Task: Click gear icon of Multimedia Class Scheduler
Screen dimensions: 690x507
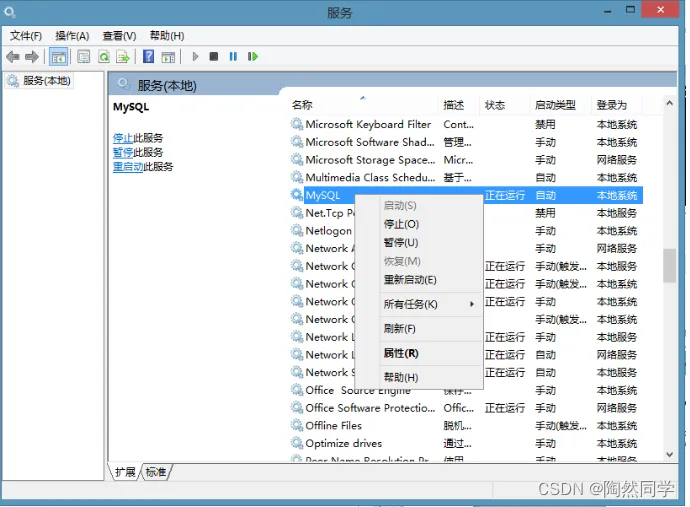Action: pyautogui.click(x=297, y=177)
